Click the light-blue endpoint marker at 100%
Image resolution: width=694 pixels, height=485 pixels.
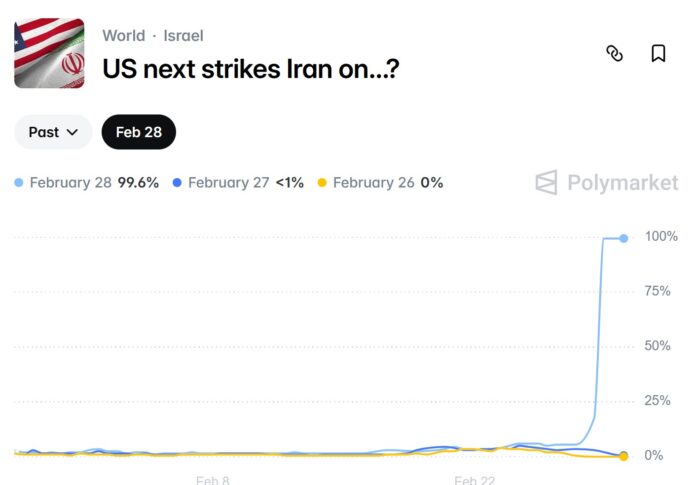624,239
